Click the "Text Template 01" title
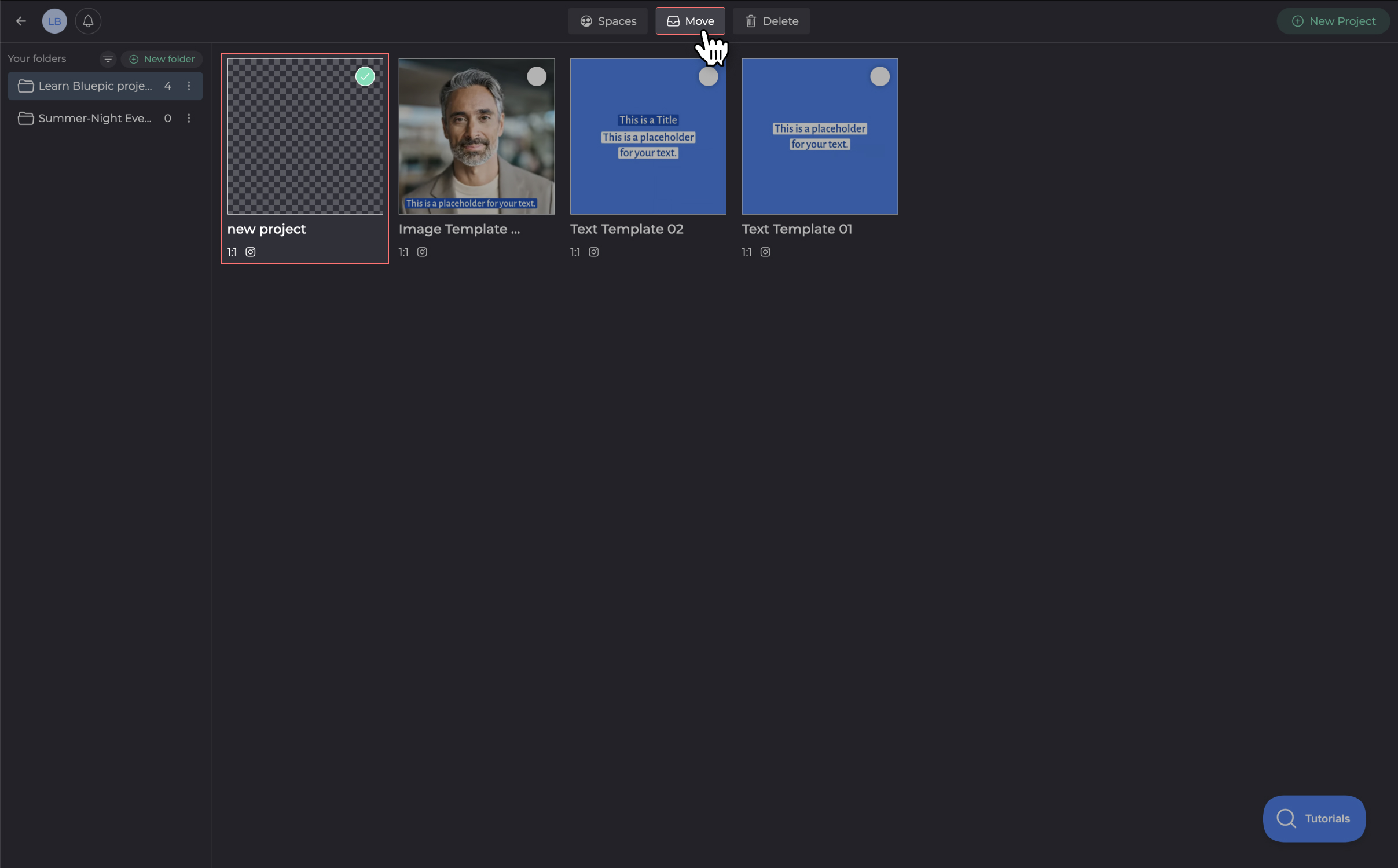Image resolution: width=1398 pixels, height=868 pixels. coord(797,230)
